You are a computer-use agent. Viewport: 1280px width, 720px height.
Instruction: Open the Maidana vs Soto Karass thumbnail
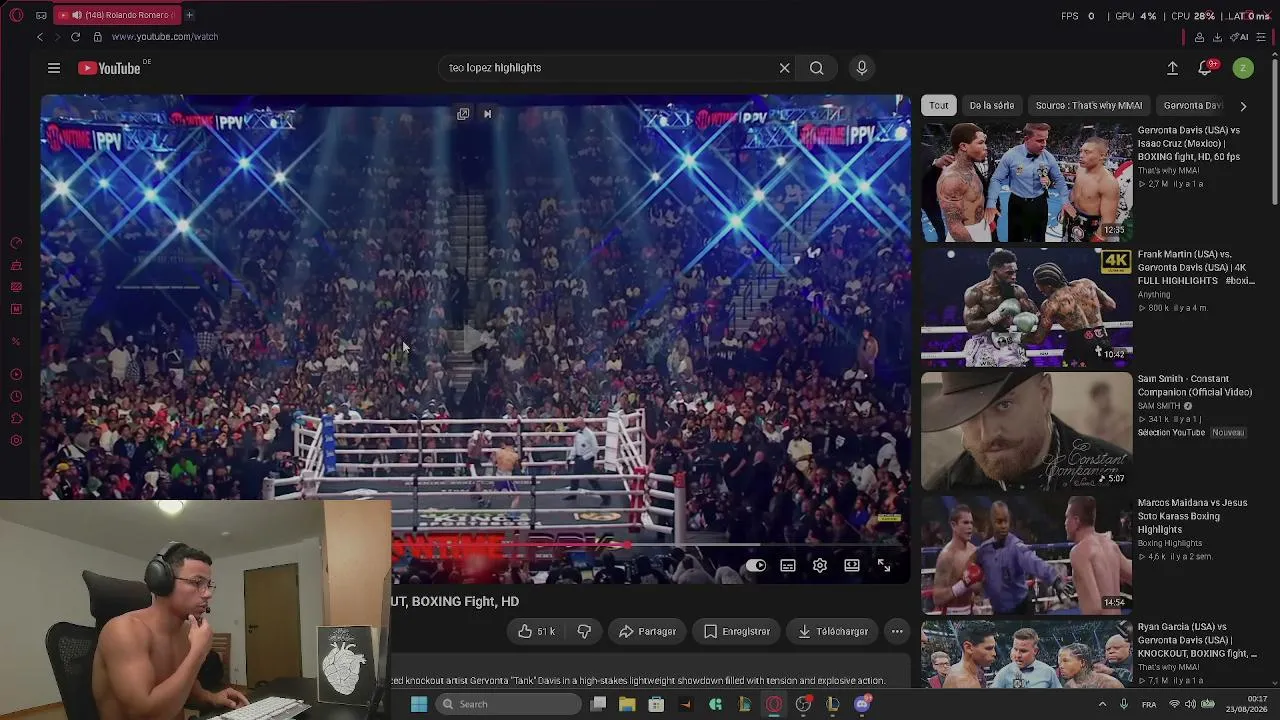(x=1027, y=555)
